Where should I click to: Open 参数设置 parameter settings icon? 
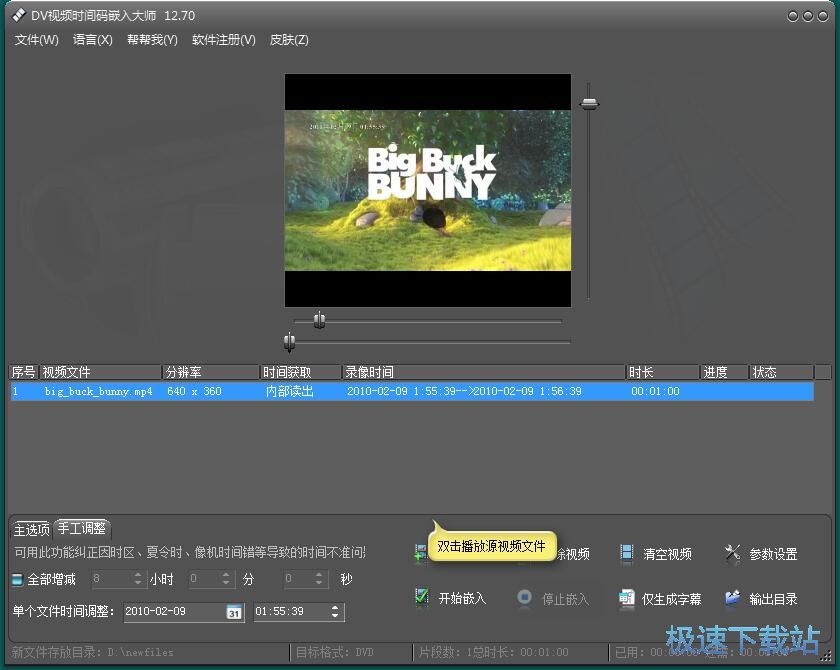(x=732, y=553)
